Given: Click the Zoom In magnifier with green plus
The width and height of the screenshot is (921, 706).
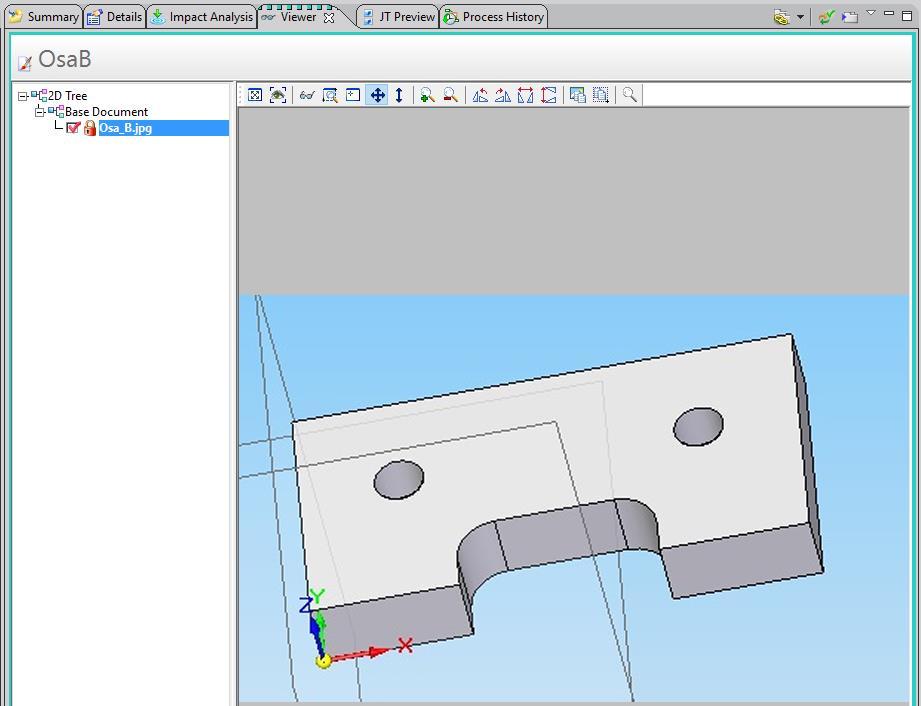Looking at the screenshot, I should (x=428, y=95).
